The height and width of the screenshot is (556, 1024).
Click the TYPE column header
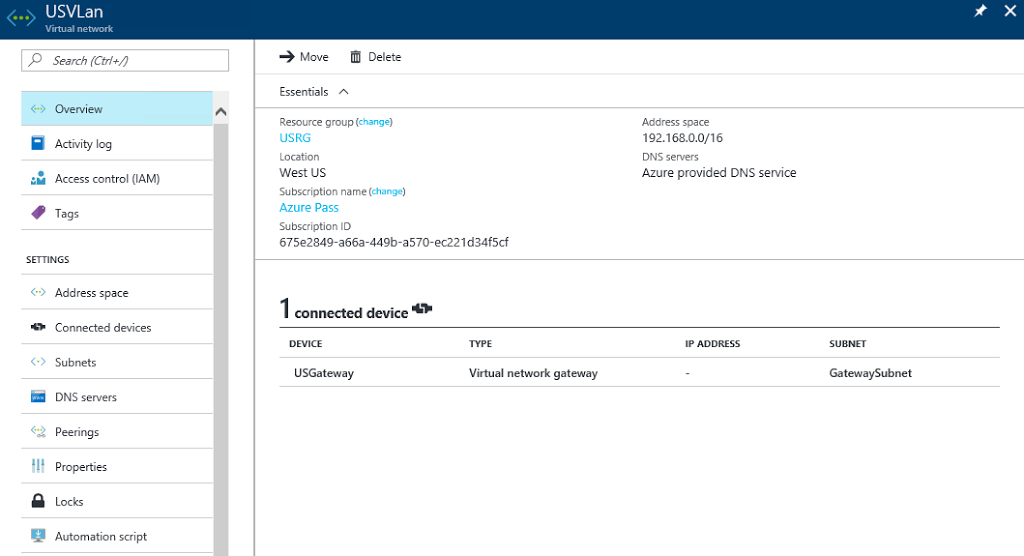tap(481, 344)
